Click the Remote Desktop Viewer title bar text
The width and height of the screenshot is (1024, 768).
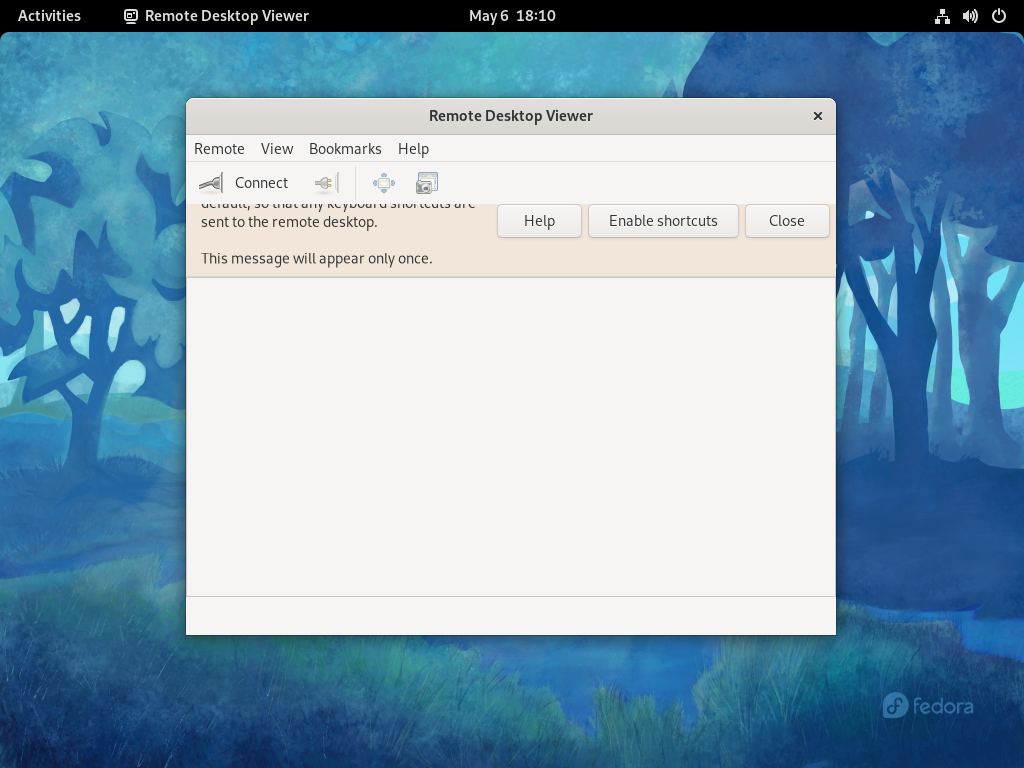coord(511,116)
